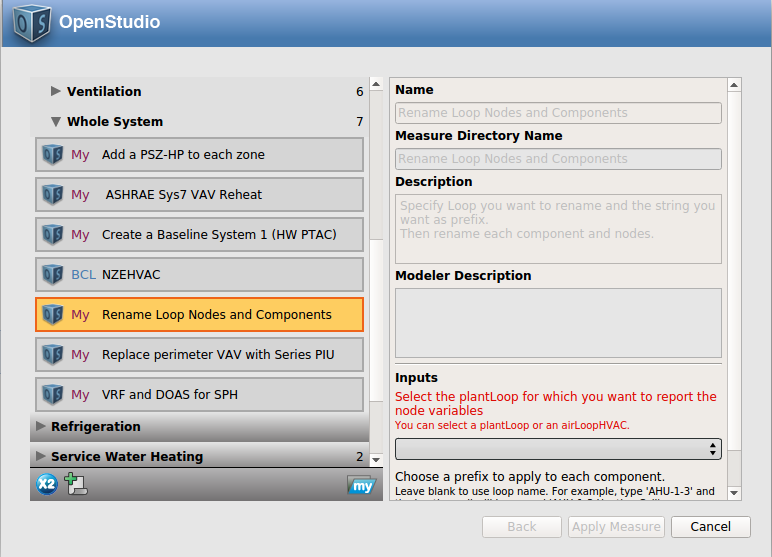
Task: Select the Rename Loop Nodes and Components measure
Action: pos(199,315)
